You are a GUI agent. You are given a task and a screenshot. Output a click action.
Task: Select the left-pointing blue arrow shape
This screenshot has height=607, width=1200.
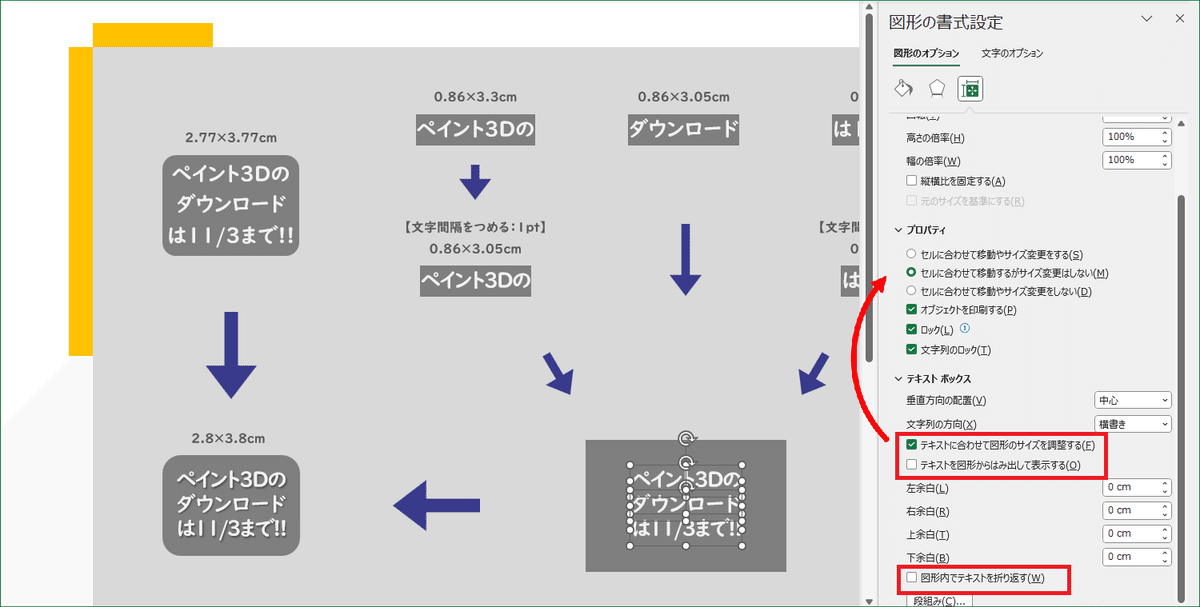point(437,507)
